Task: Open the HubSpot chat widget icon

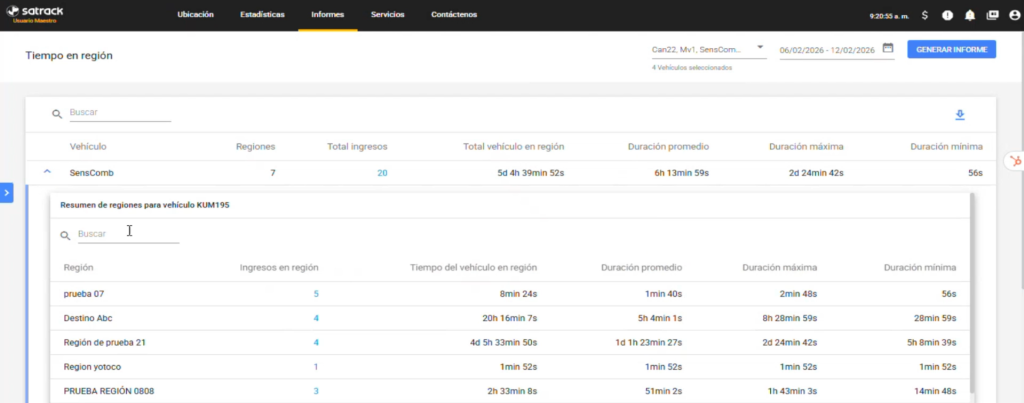Action: click(x=1016, y=161)
